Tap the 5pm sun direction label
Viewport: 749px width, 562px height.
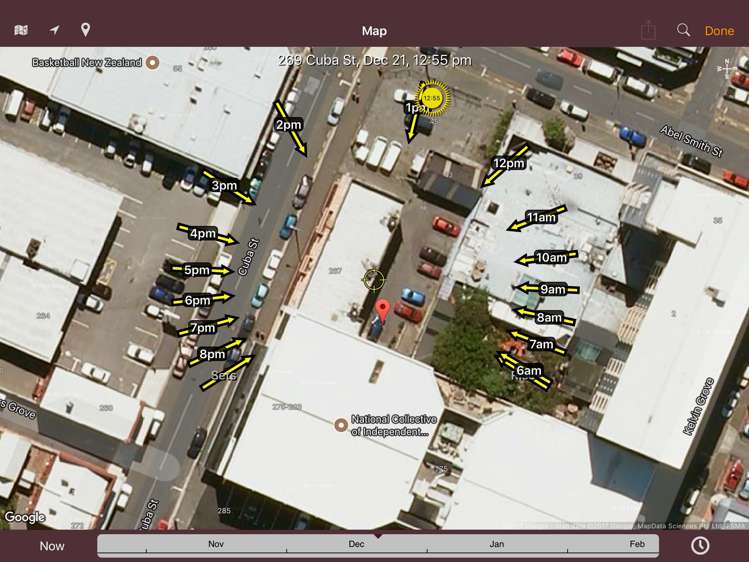(197, 270)
